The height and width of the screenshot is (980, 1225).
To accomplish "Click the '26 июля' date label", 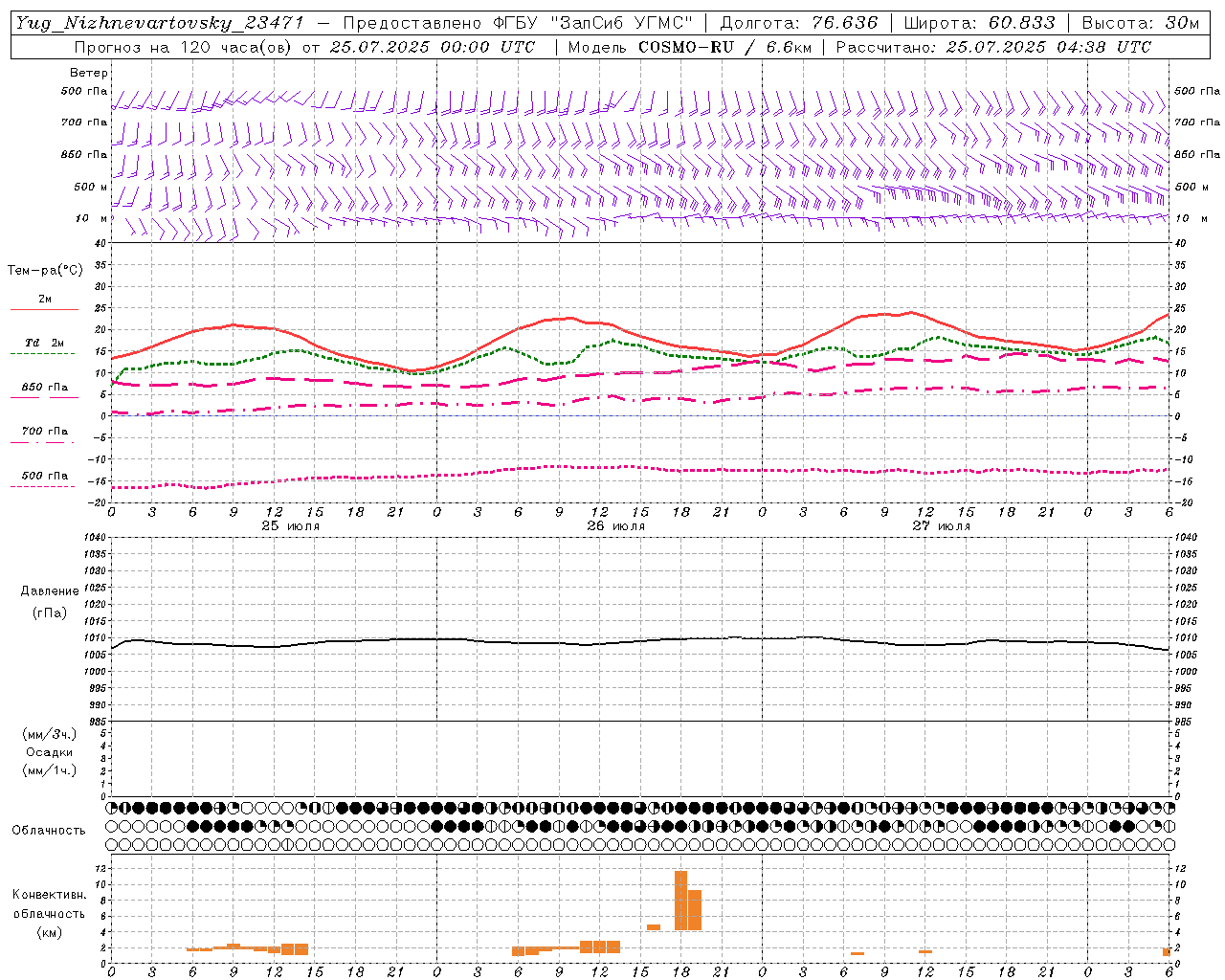I will (616, 526).
